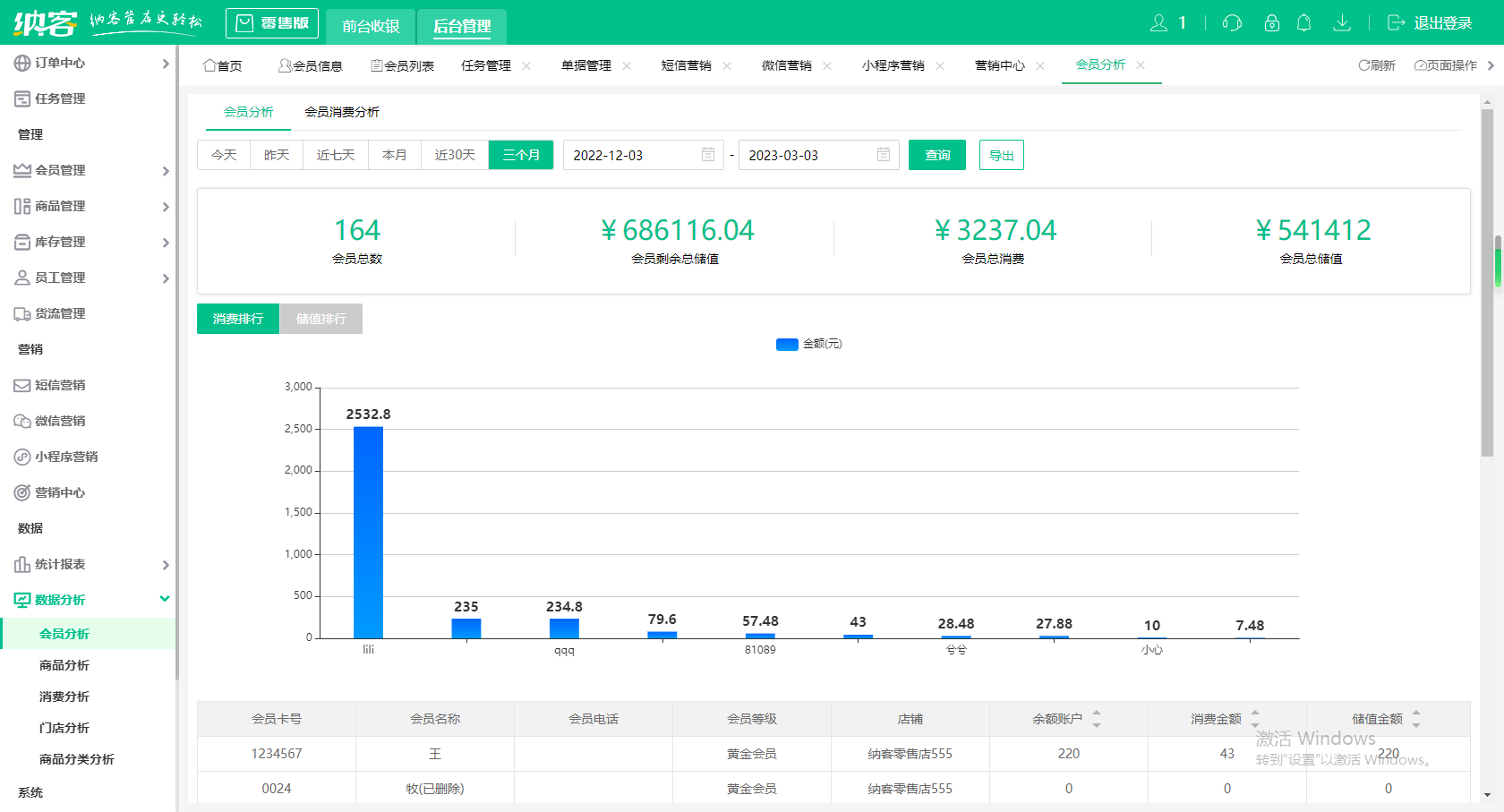Expand 会员管理 chevron
1504x812 pixels.
click(x=166, y=171)
